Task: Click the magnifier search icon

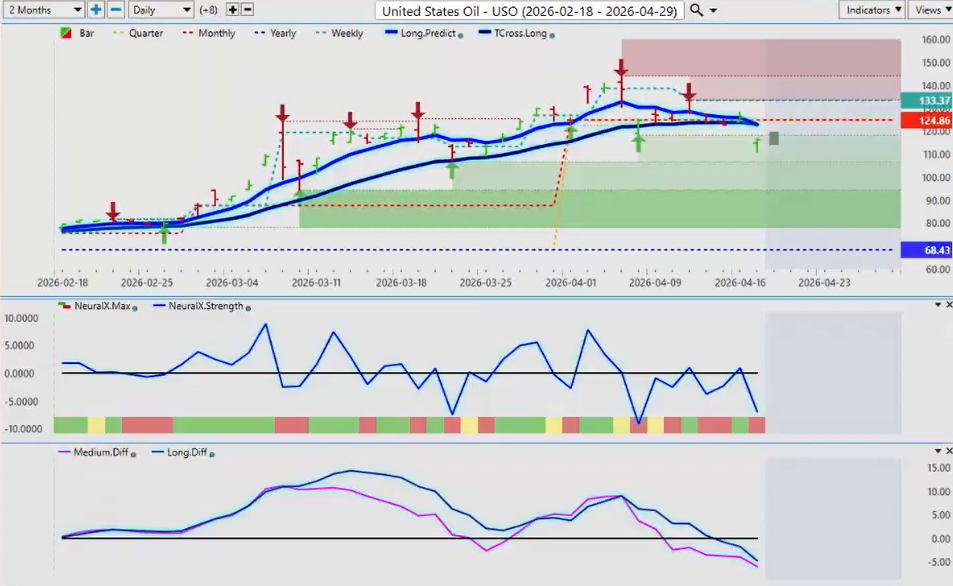Action: (697, 10)
